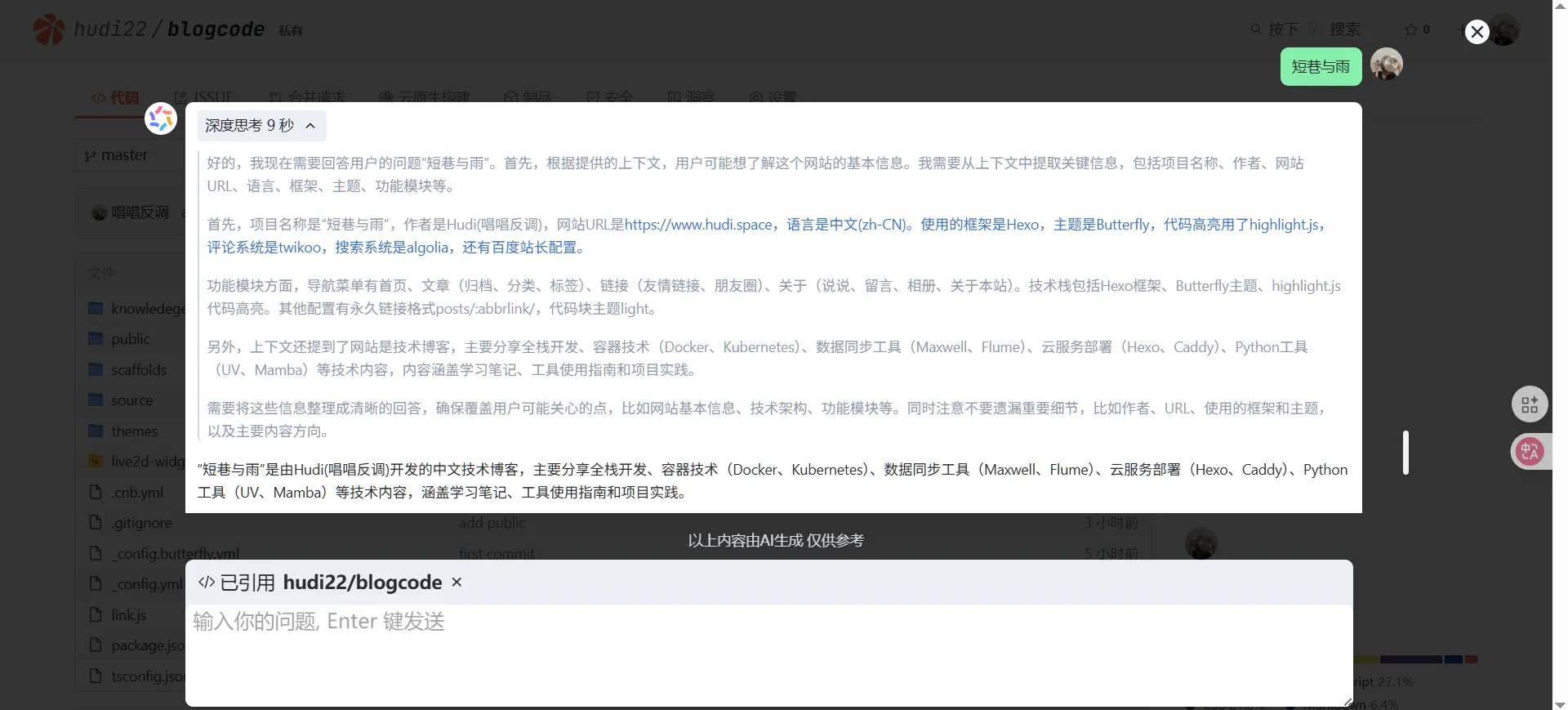Click the file icon of link.js
The width and height of the screenshot is (1568, 710).
click(96, 614)
